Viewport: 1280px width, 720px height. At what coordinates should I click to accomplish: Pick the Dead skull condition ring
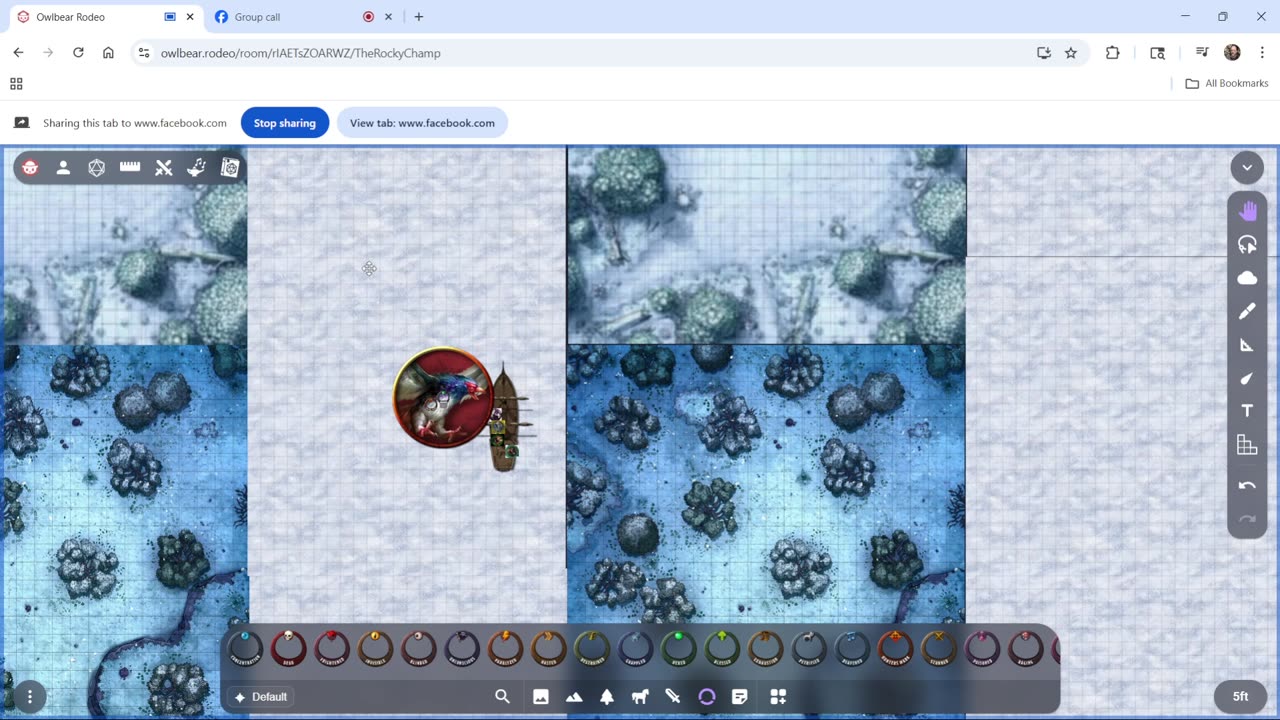288,649
